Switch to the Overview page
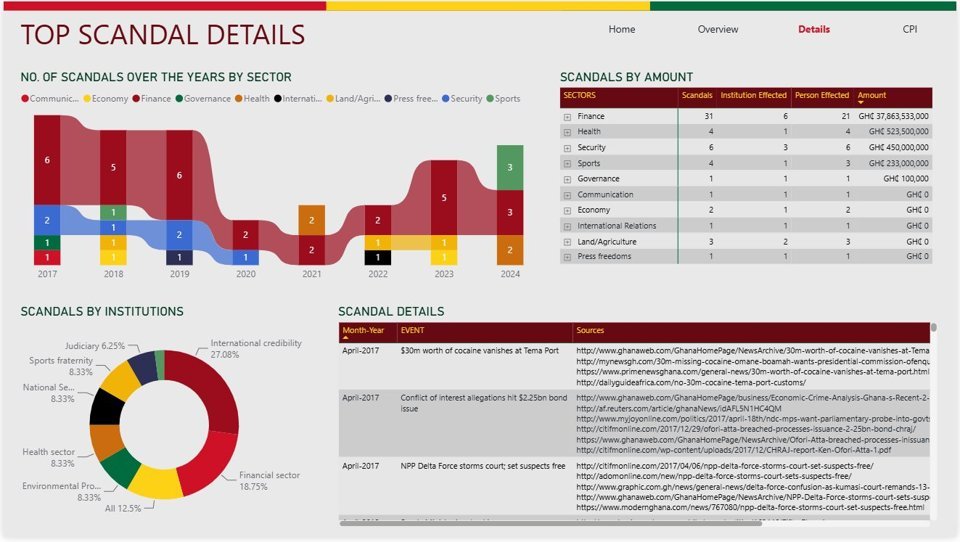The image size is (960, 542). (718, 29)
